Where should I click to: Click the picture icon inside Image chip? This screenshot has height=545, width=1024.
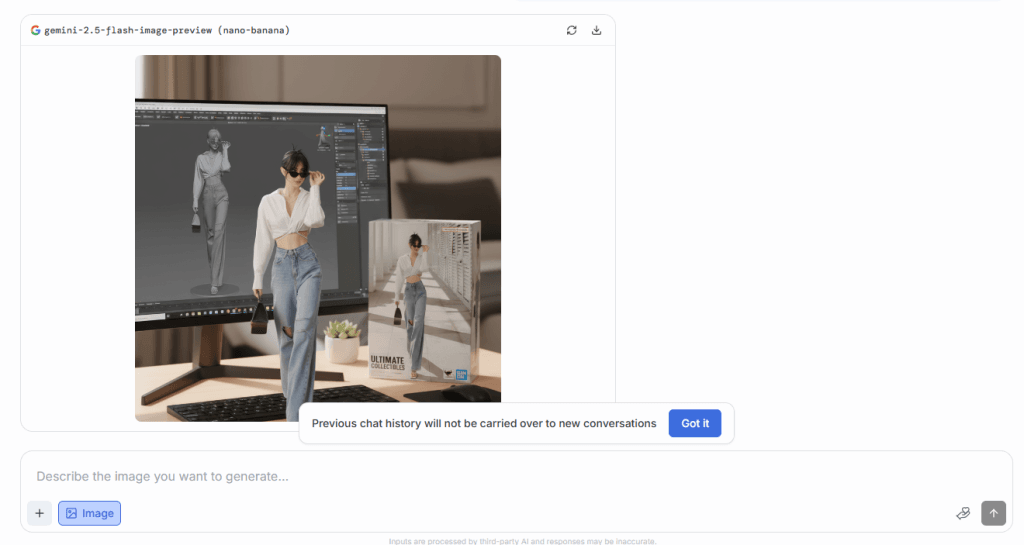71,513
